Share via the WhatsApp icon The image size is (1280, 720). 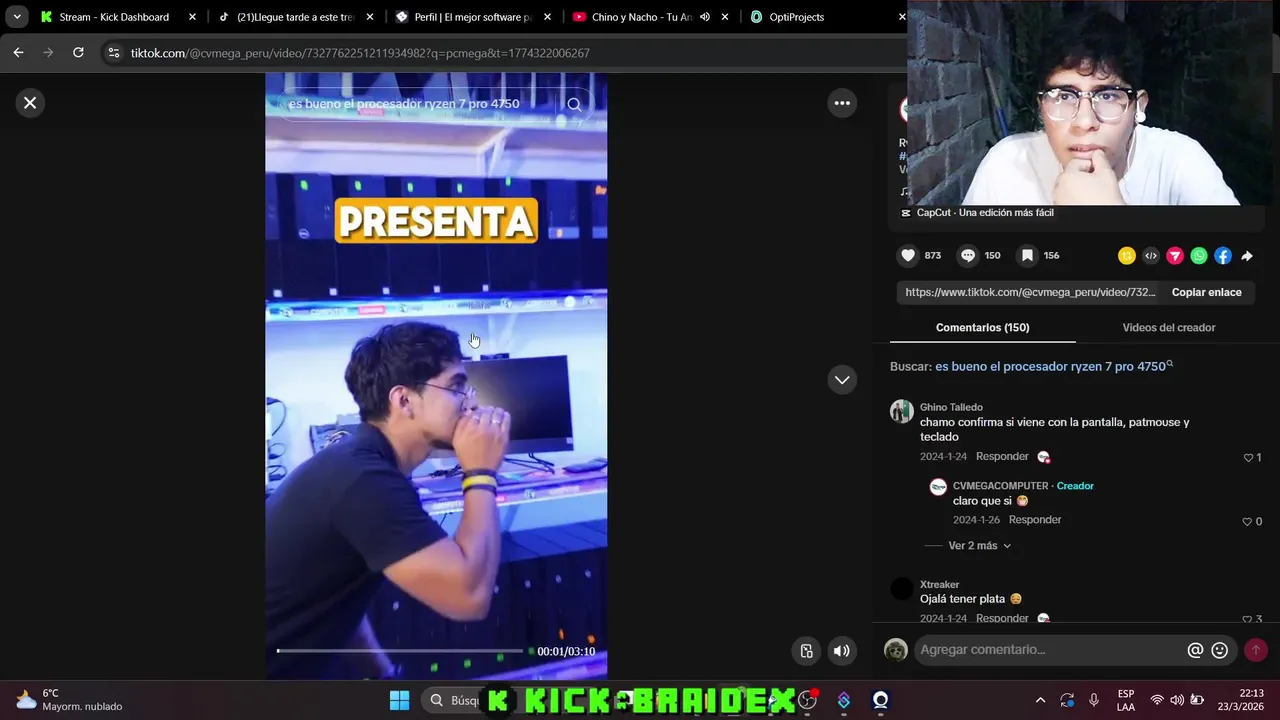tap(1199, 256)
